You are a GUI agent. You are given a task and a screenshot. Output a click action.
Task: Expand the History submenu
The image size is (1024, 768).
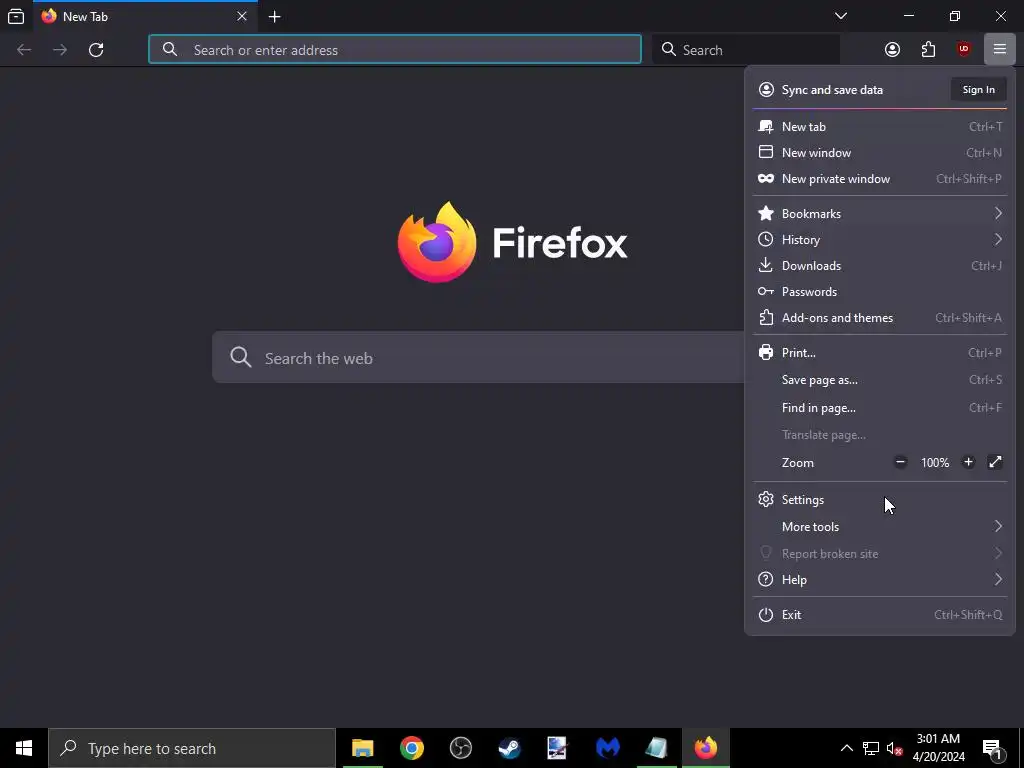pos(880,240)
